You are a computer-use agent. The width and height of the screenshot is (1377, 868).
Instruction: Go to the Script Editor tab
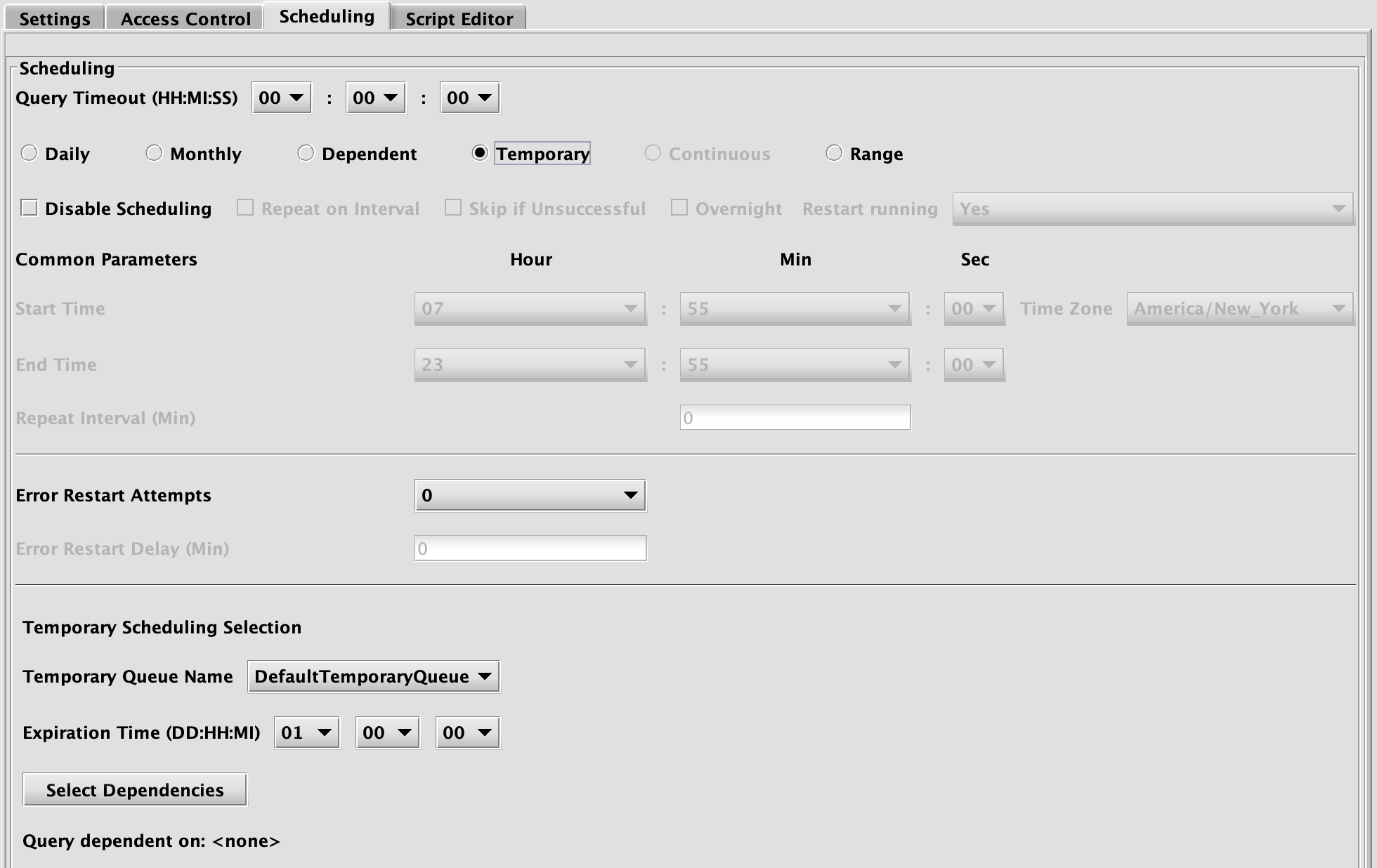459,18
